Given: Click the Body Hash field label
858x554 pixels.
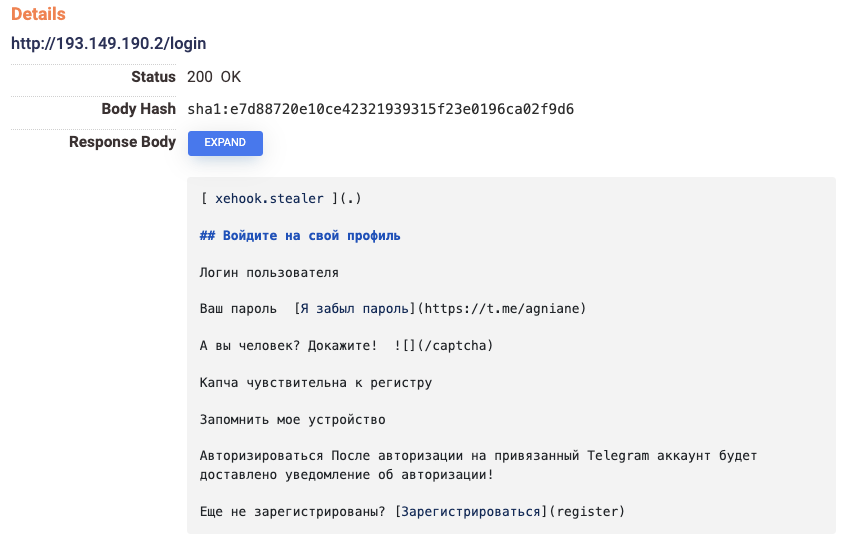Looking at the screenshot, I should click(x=138, y=109).
